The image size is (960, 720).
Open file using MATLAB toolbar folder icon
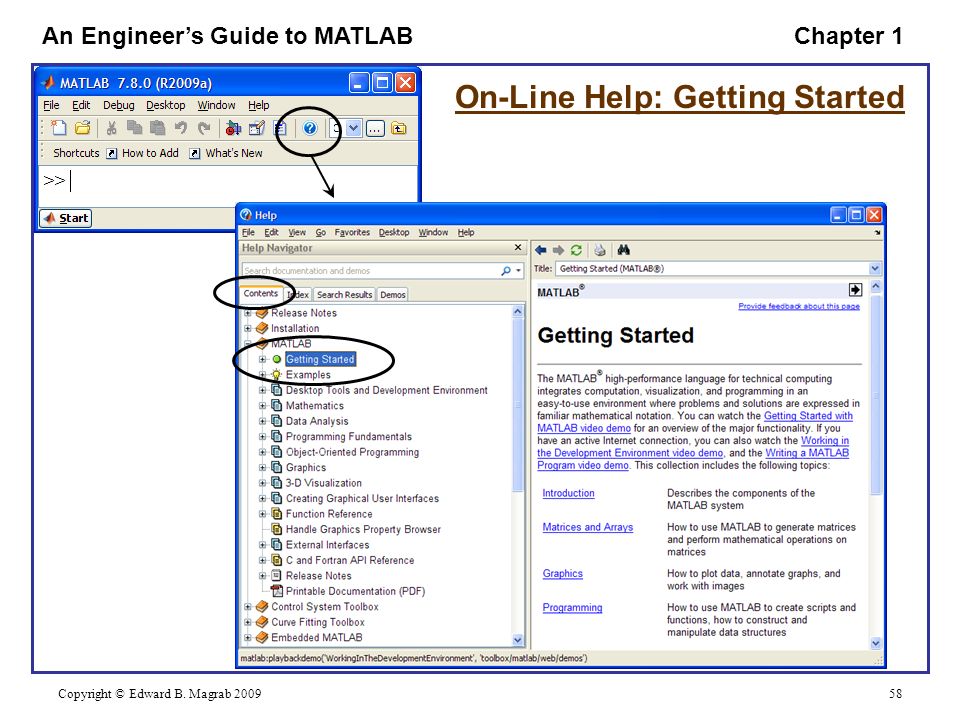(82, 128)
